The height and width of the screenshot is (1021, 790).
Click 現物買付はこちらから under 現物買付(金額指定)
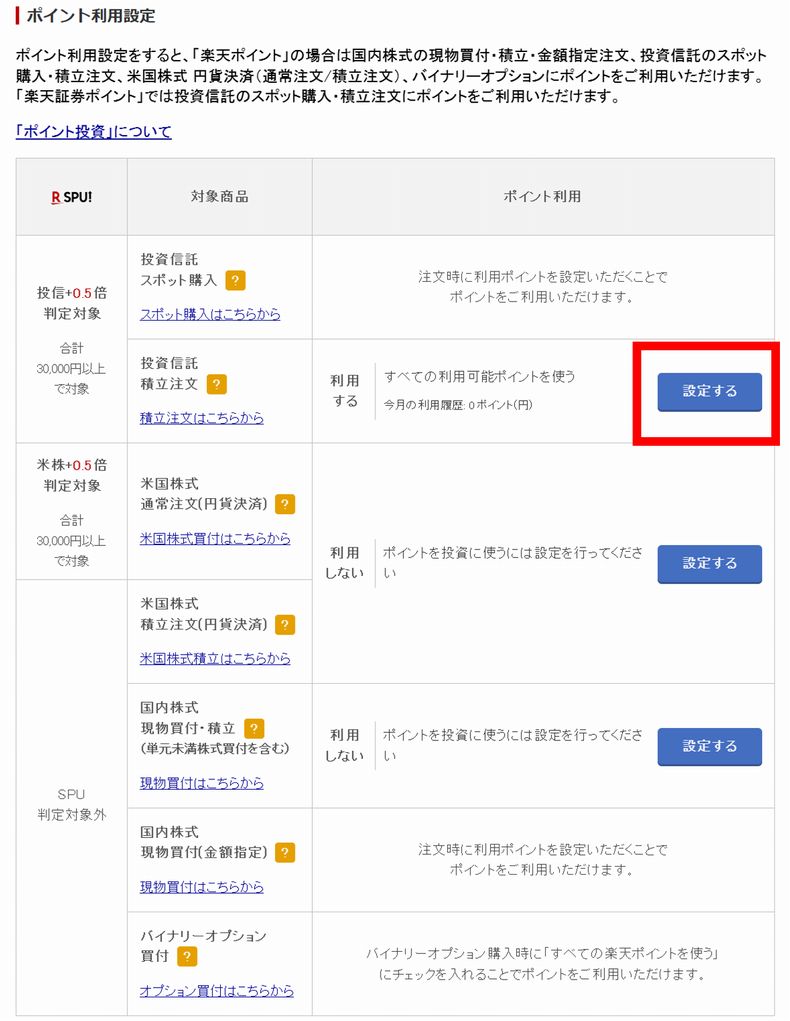200,888
